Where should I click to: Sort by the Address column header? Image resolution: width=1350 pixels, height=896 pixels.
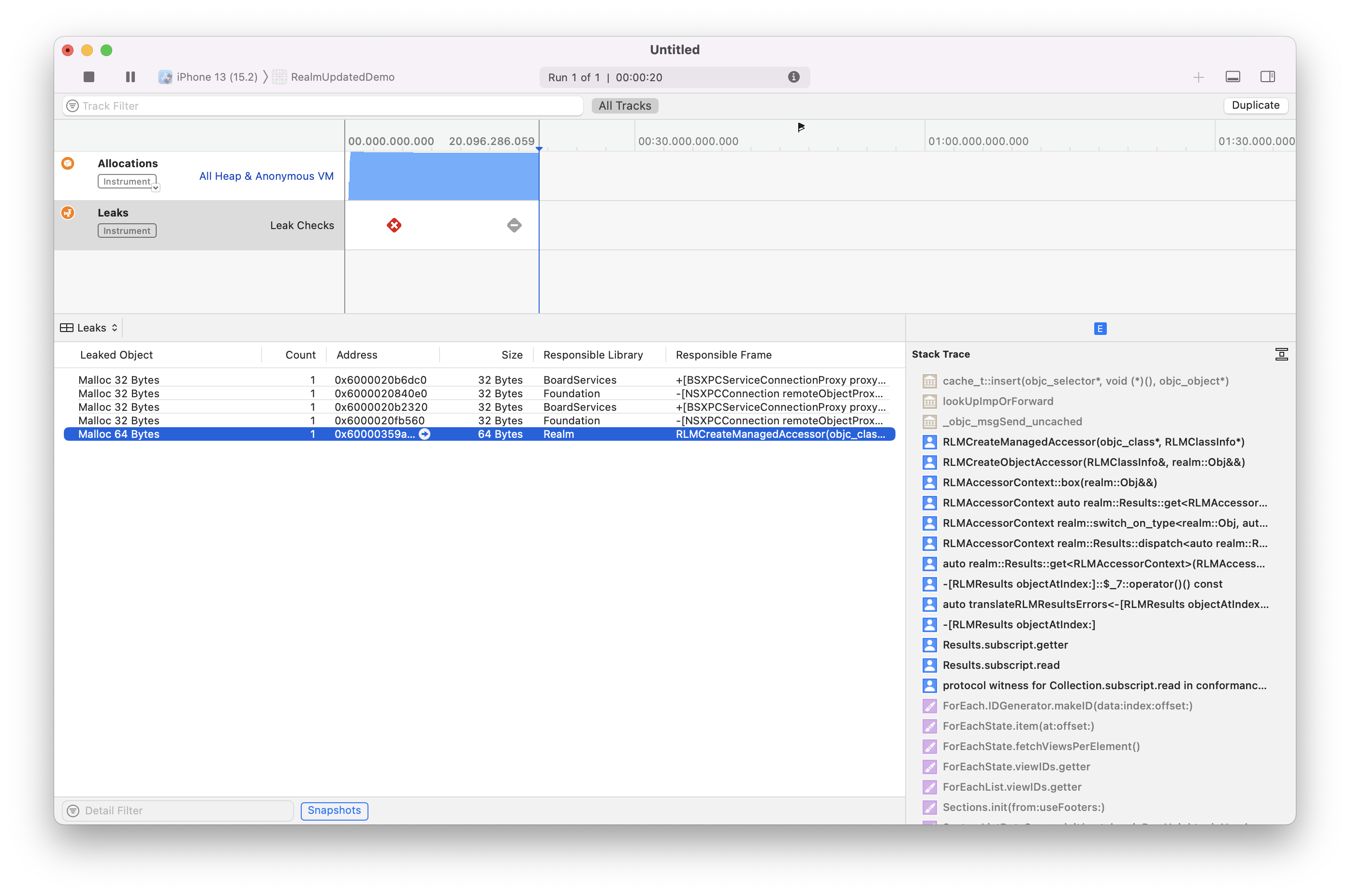click(x=357, y=355)
